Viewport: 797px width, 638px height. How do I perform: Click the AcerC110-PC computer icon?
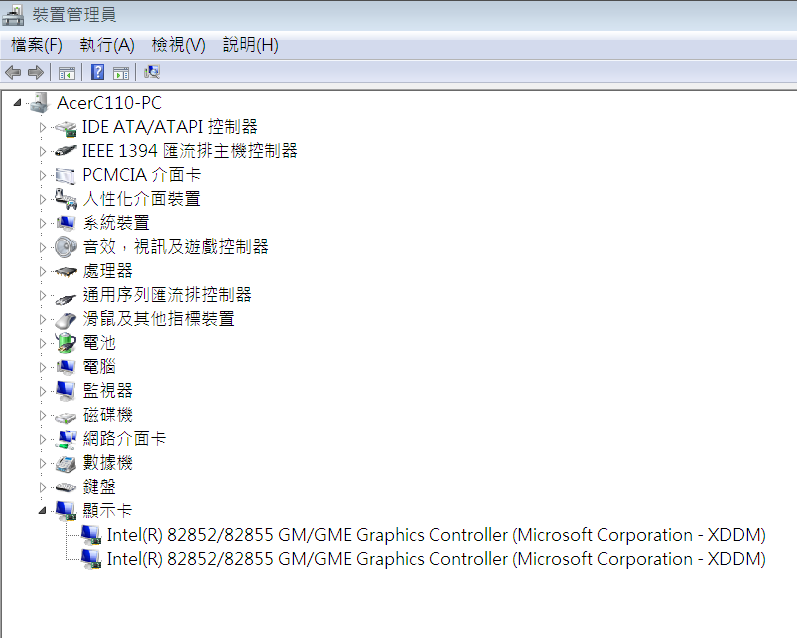click(40, 103)
